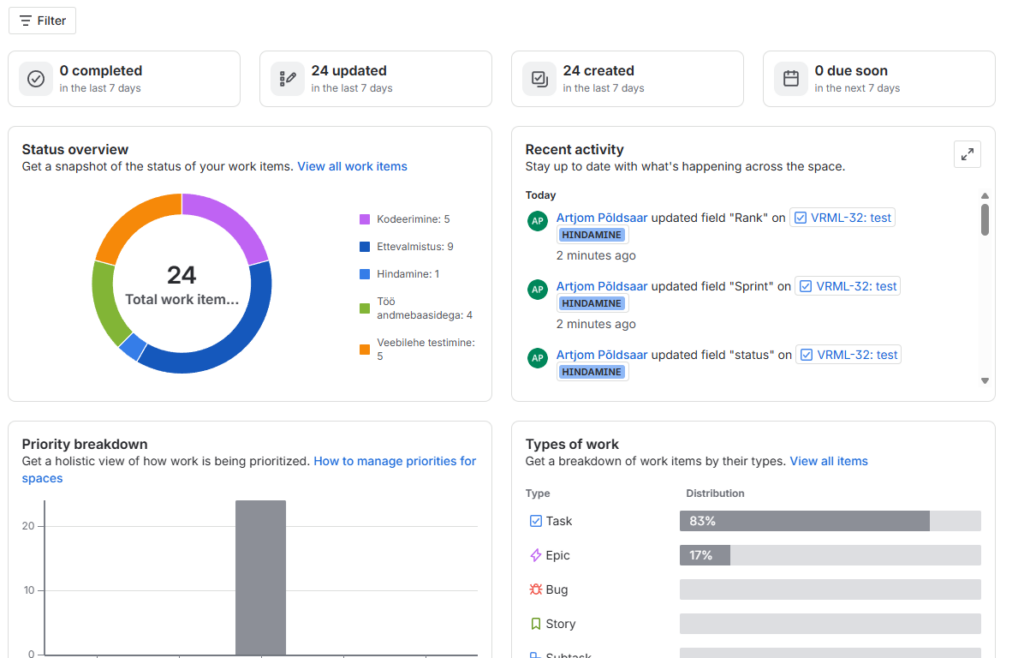Click the Epic lightning icon
The width and height of the screenshot is (1024, 658).
click(x=535, y=555)
